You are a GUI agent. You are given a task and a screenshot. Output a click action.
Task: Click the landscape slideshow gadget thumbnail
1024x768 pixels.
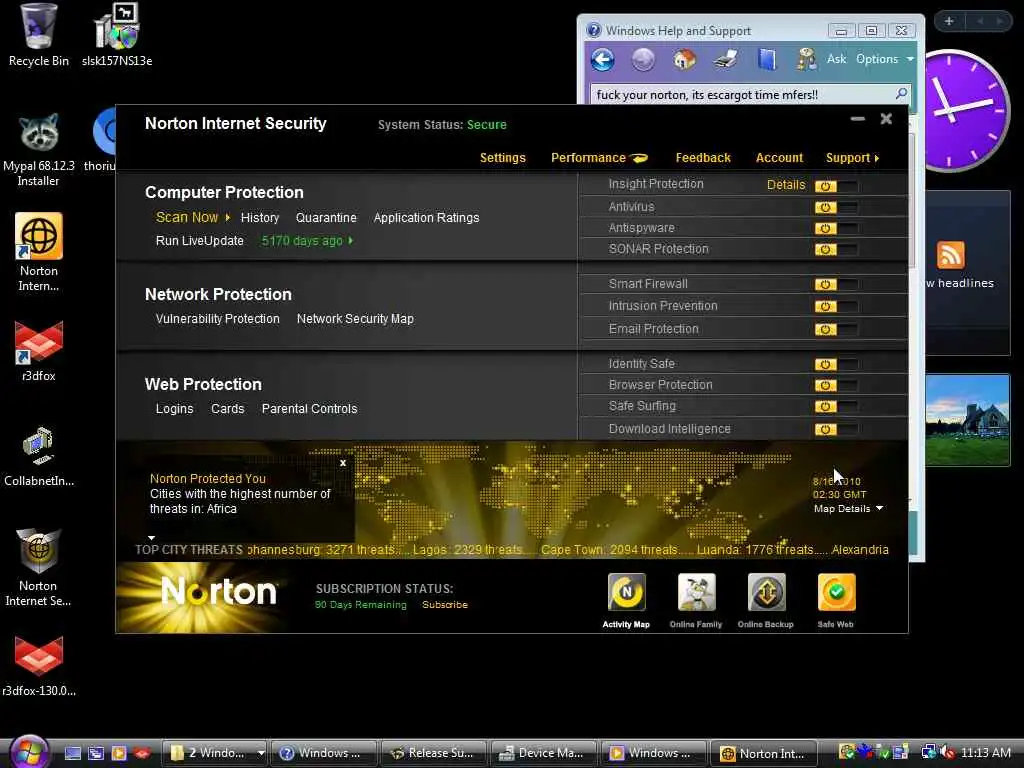pos(967,420)
